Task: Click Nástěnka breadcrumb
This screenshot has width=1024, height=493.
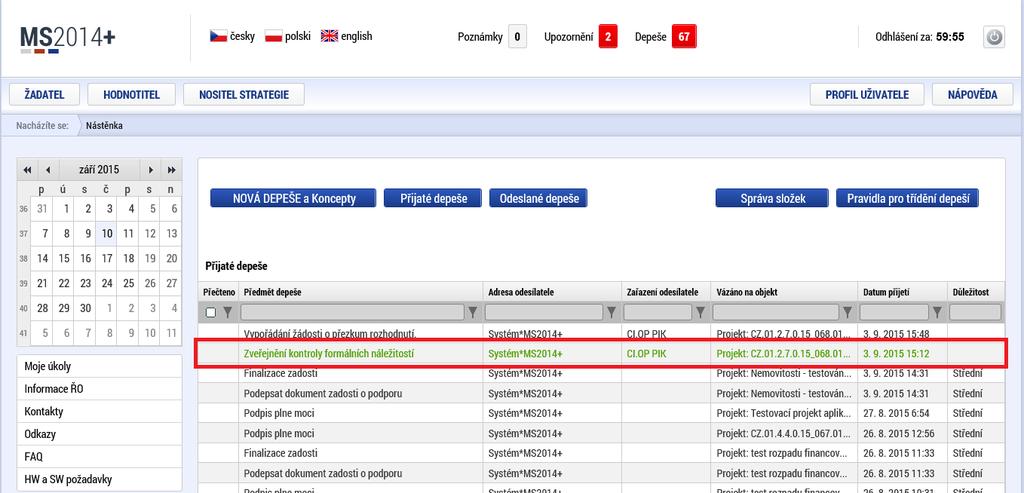Action: (104, 125)
